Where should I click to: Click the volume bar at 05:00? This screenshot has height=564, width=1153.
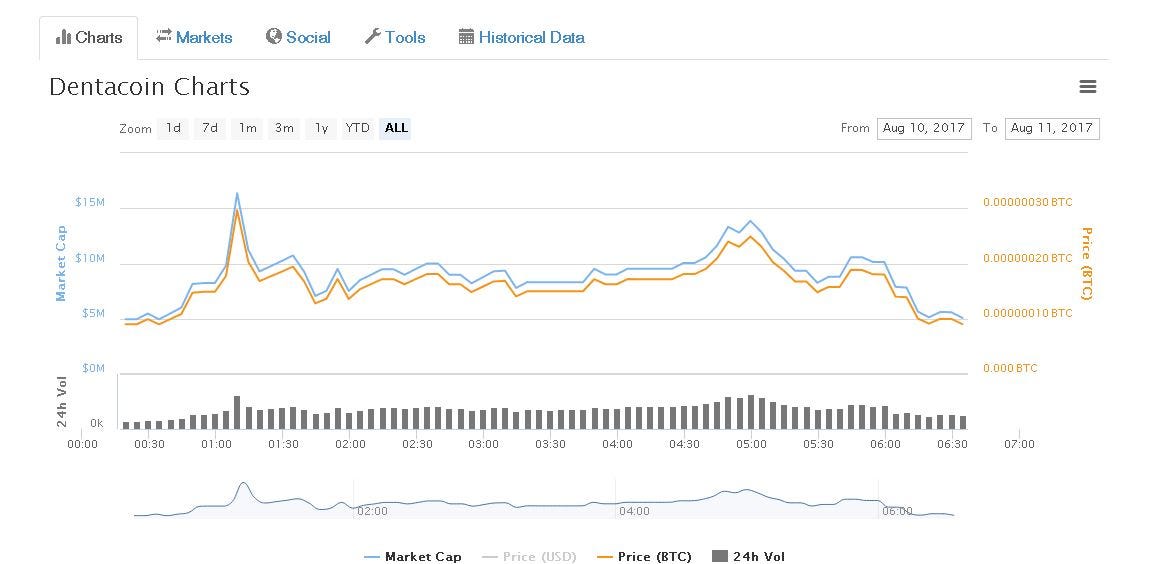coord(751,412)
